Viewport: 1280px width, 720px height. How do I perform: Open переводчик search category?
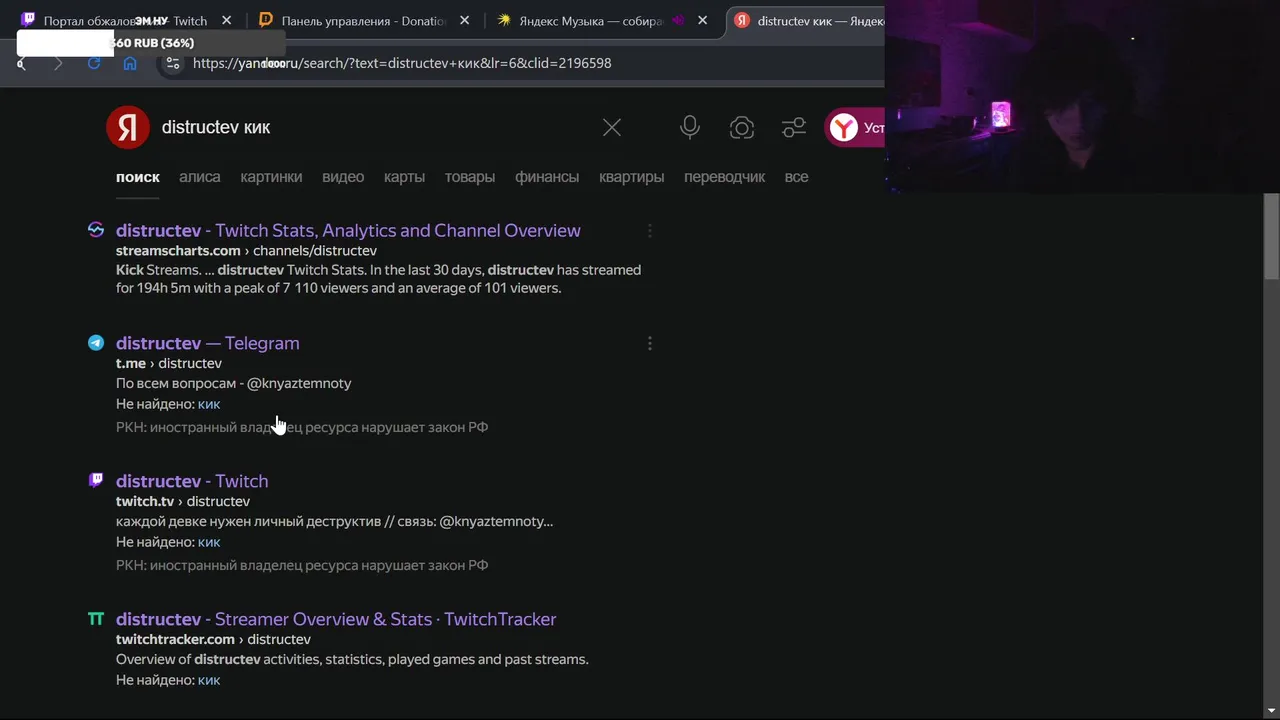point(724,177)
